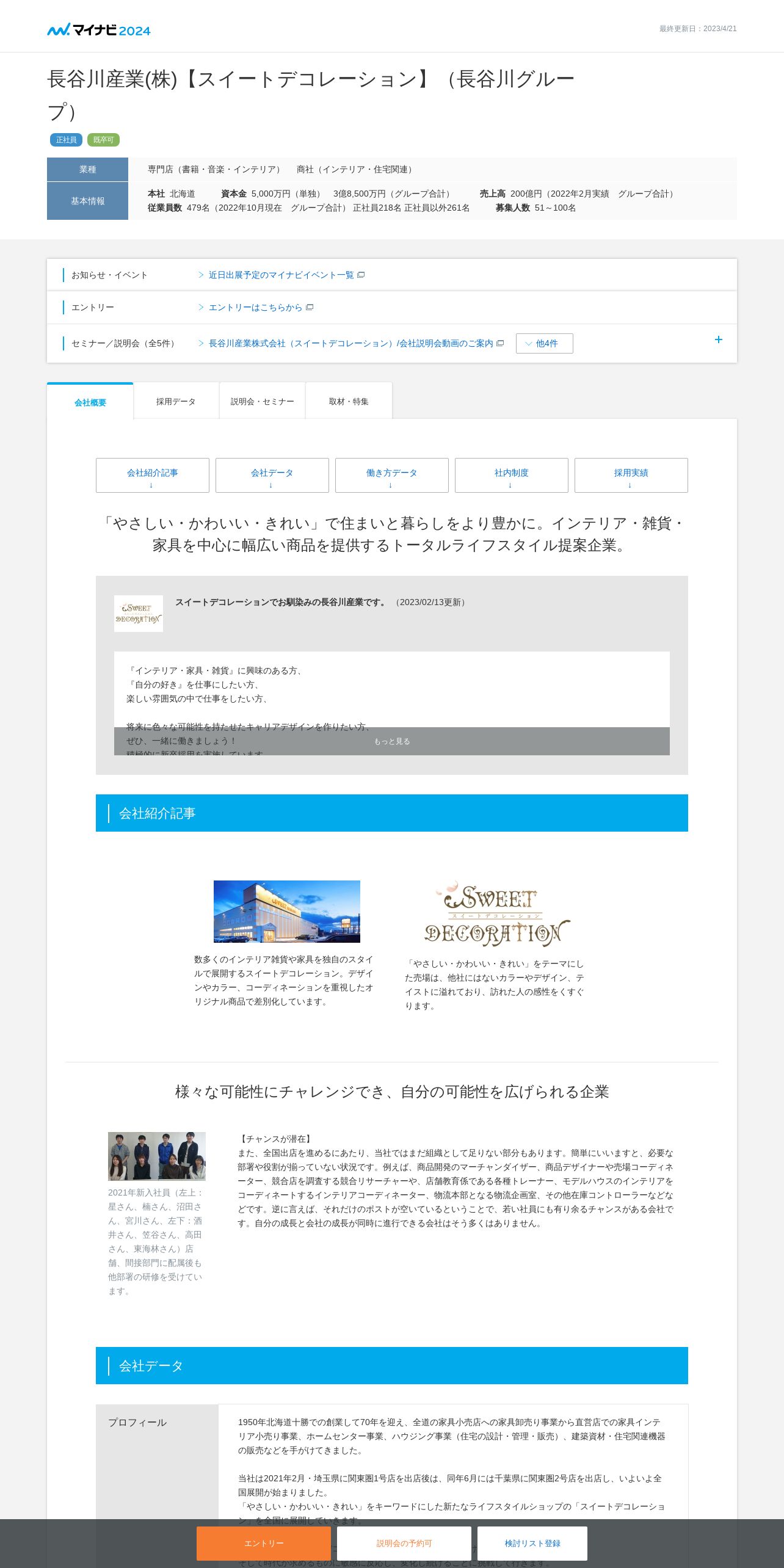Open the 2021 new employees photo
This screenshot has height=1568, width=784.
tap(156, 1156)
